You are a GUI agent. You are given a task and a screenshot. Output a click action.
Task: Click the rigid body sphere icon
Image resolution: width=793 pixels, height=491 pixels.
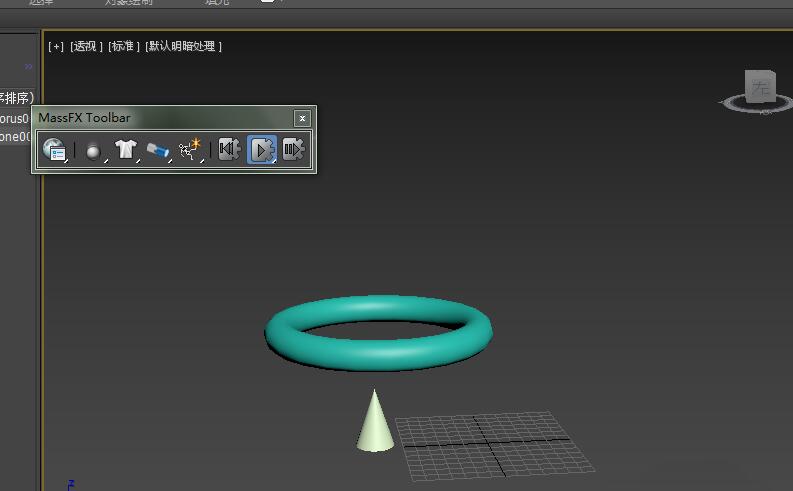point(93,150)
